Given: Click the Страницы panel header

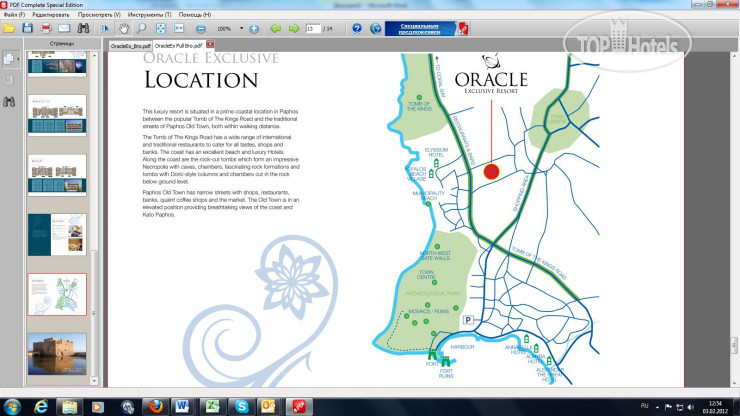Looking at the screenshot, I should pos(62,43).
